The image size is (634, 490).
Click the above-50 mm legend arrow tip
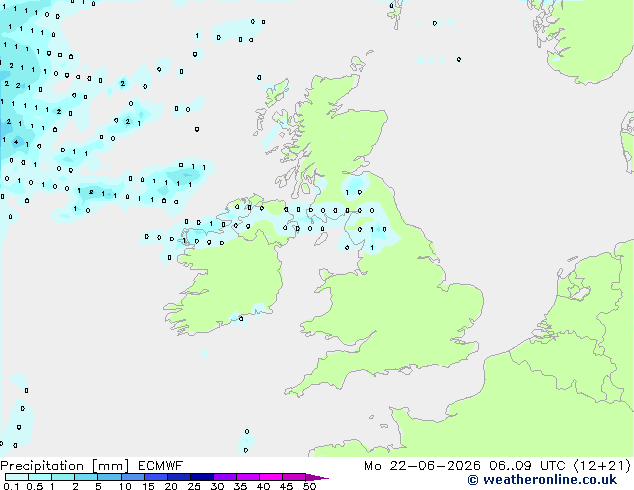(x=317, y=477)
